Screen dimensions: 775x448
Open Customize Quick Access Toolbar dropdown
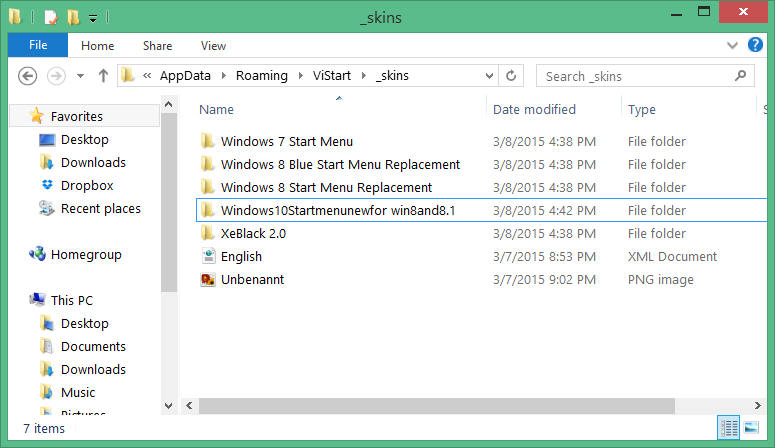(92, 18)
